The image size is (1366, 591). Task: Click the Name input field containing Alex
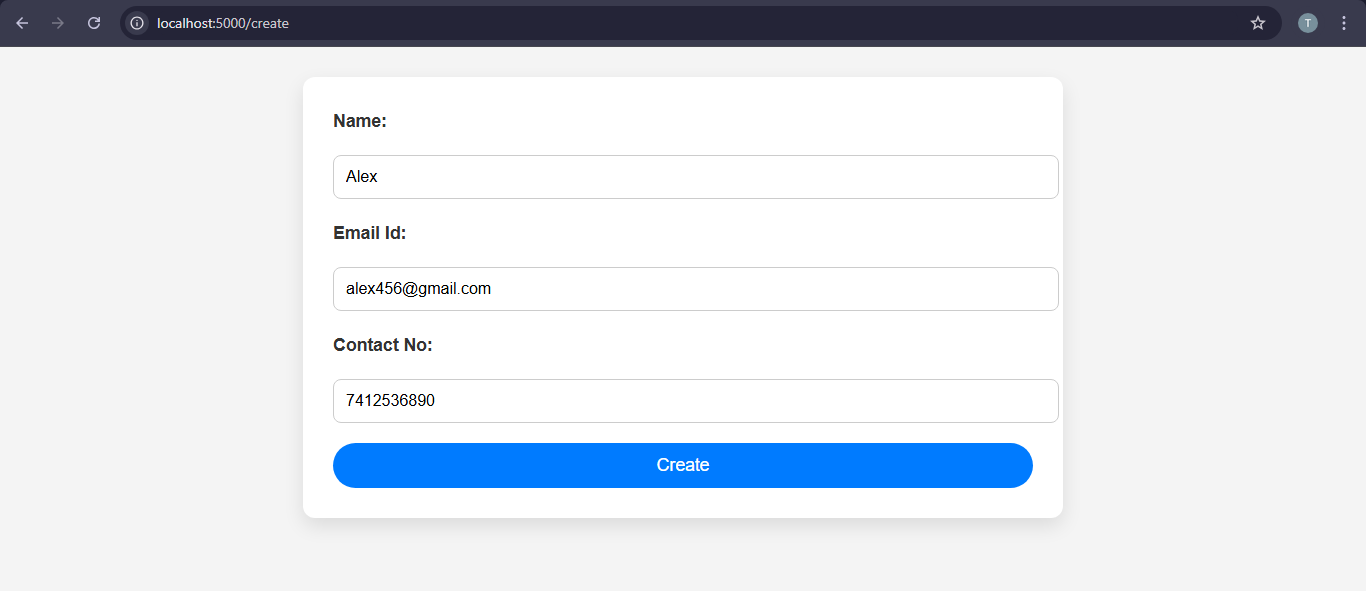696,177
